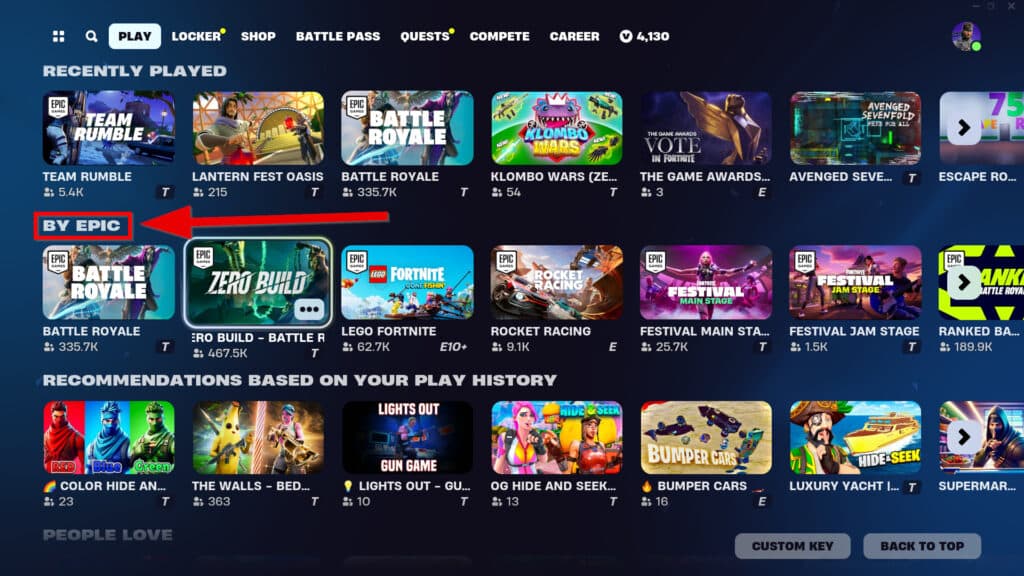Select the Team Rumble thumbnail
Screen dimensions: 1024x576
[108, 128]
